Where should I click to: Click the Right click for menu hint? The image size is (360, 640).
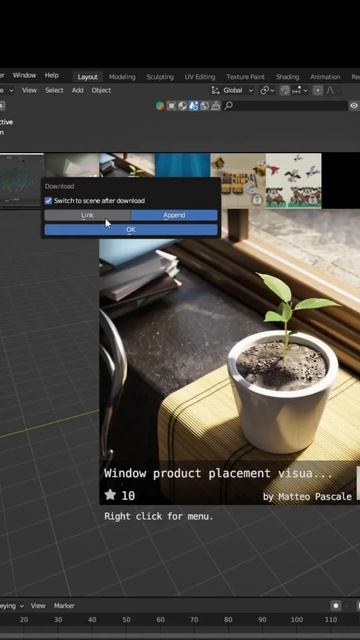point(159,516)
